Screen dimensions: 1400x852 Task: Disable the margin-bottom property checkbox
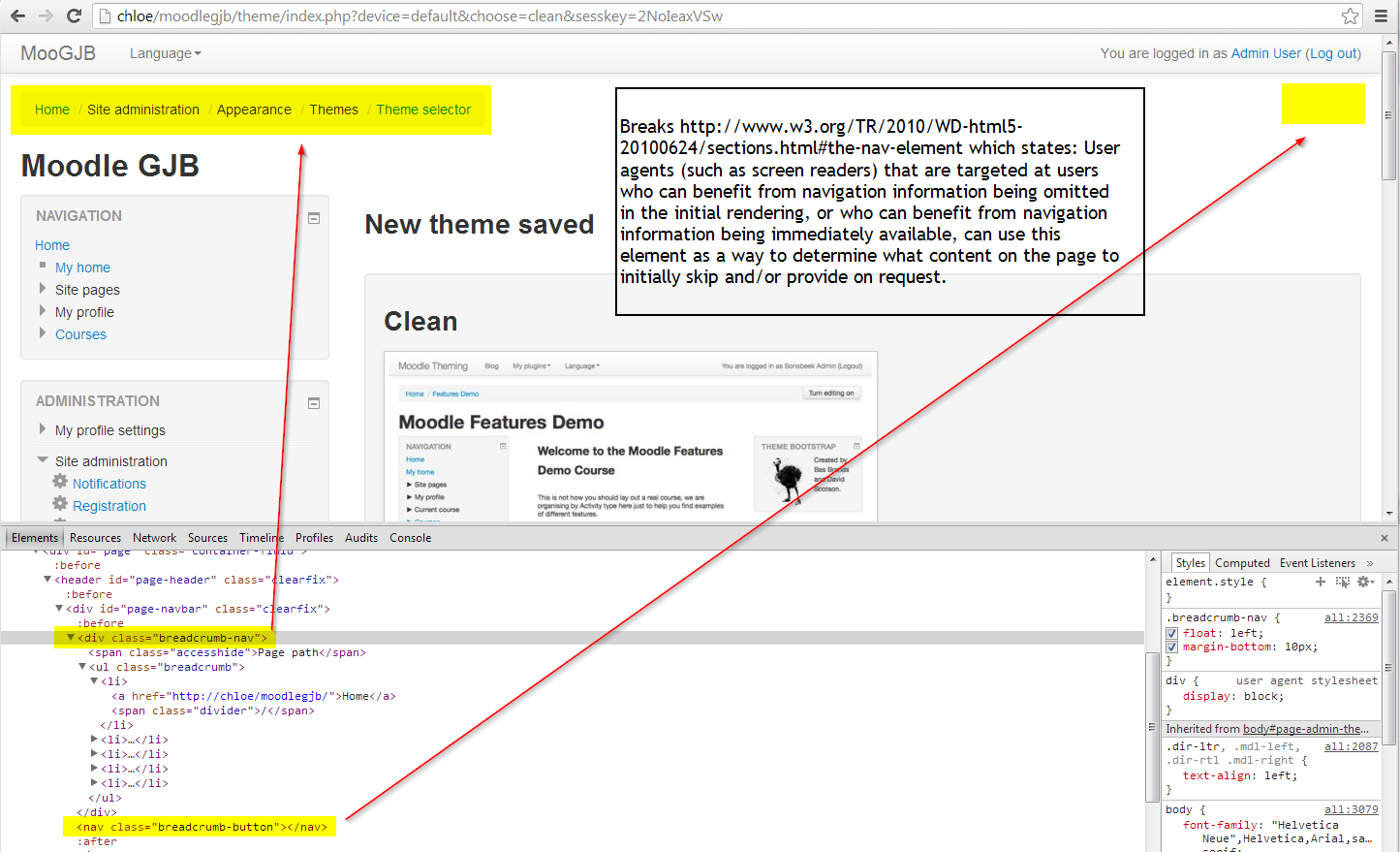[1172, 647]
